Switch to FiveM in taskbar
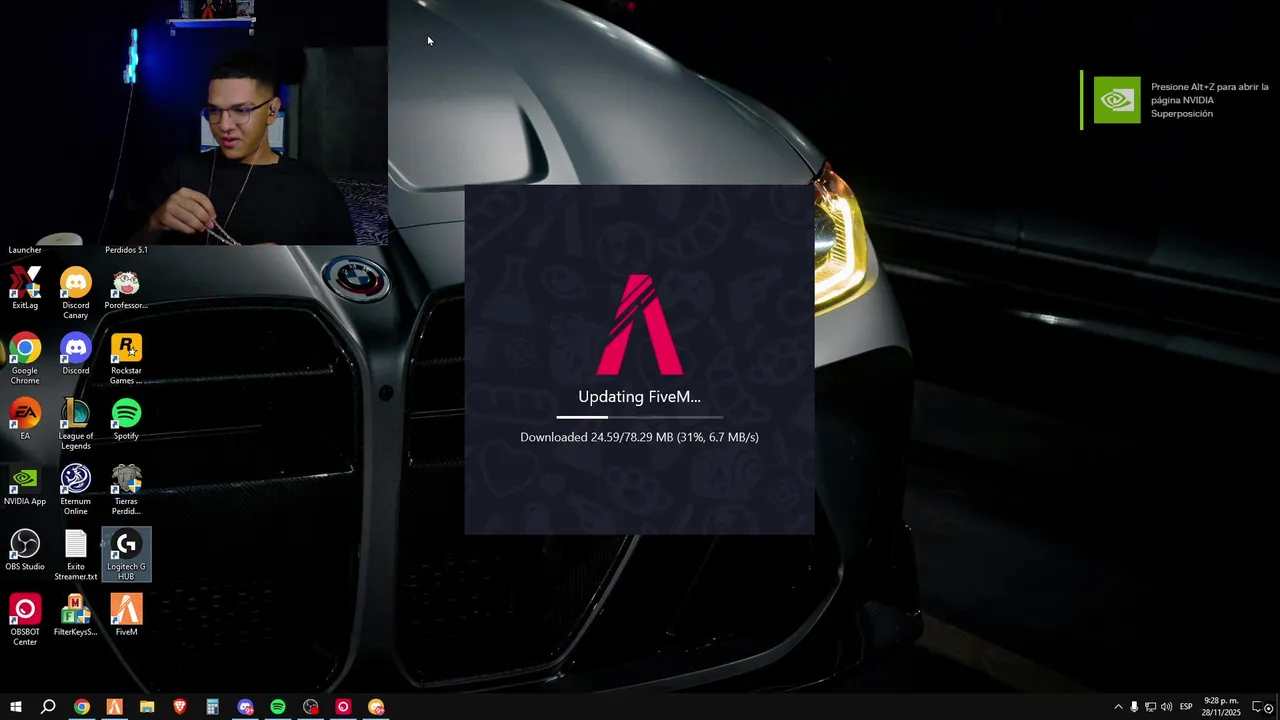The image size is (1280, 720). point(114,707)
